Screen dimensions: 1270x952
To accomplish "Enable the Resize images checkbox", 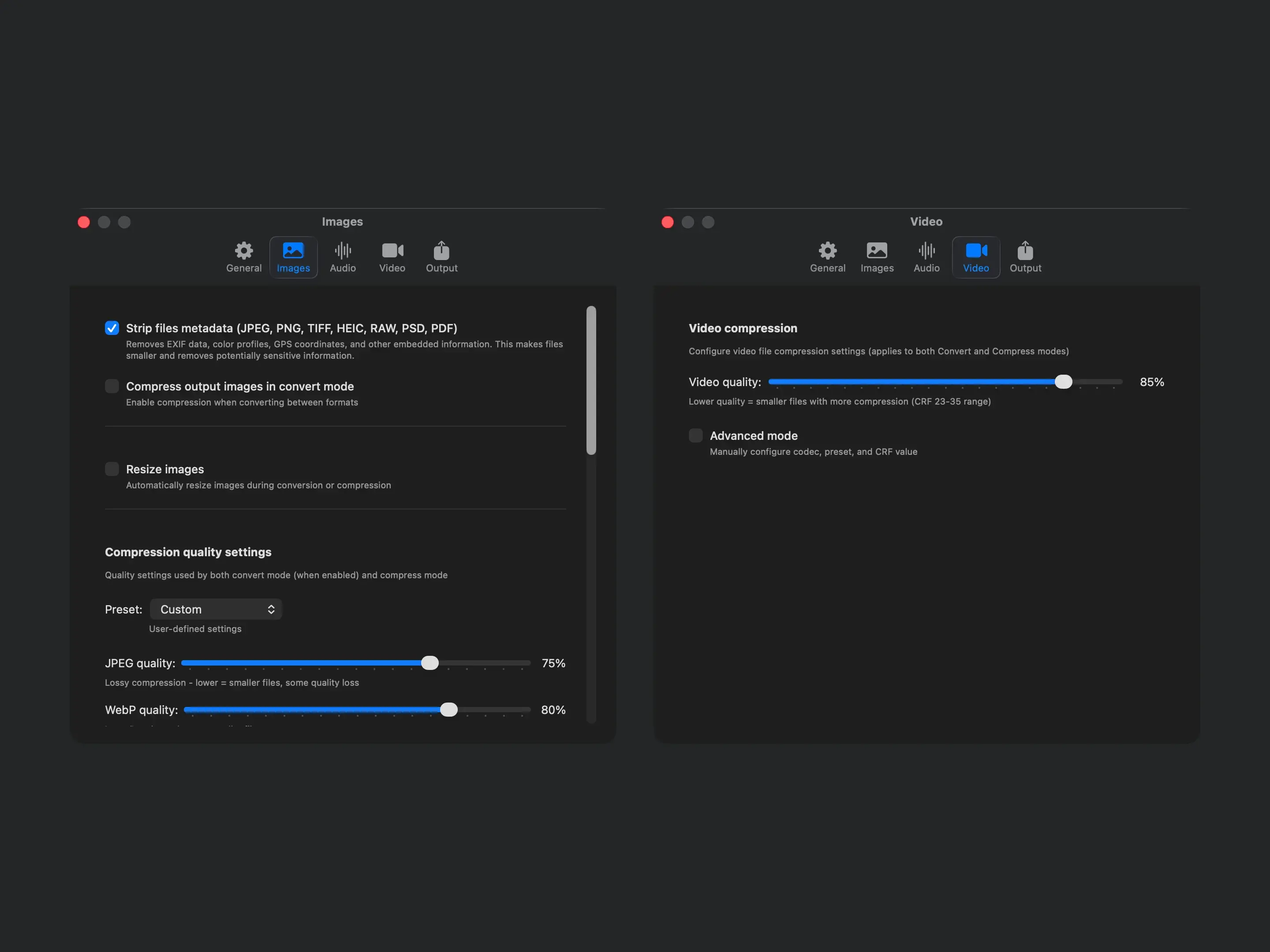I will [x=112, y=469].
